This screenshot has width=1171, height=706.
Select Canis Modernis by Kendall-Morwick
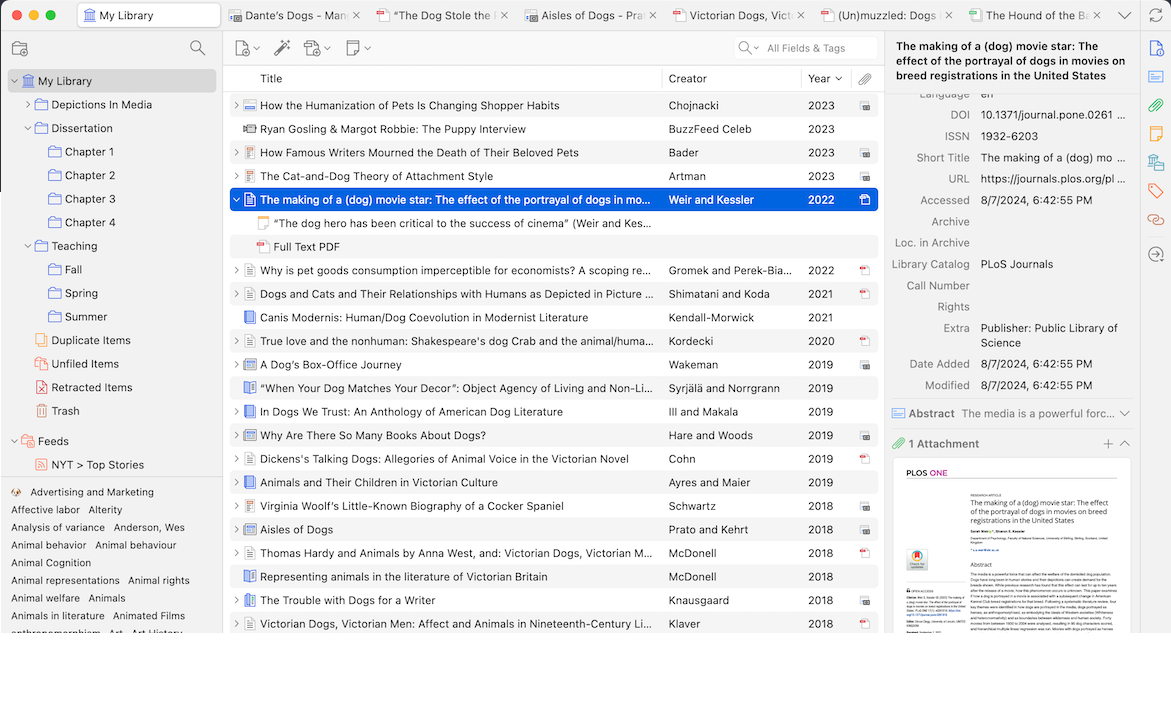pyautogui.click(x=554, y=318)
